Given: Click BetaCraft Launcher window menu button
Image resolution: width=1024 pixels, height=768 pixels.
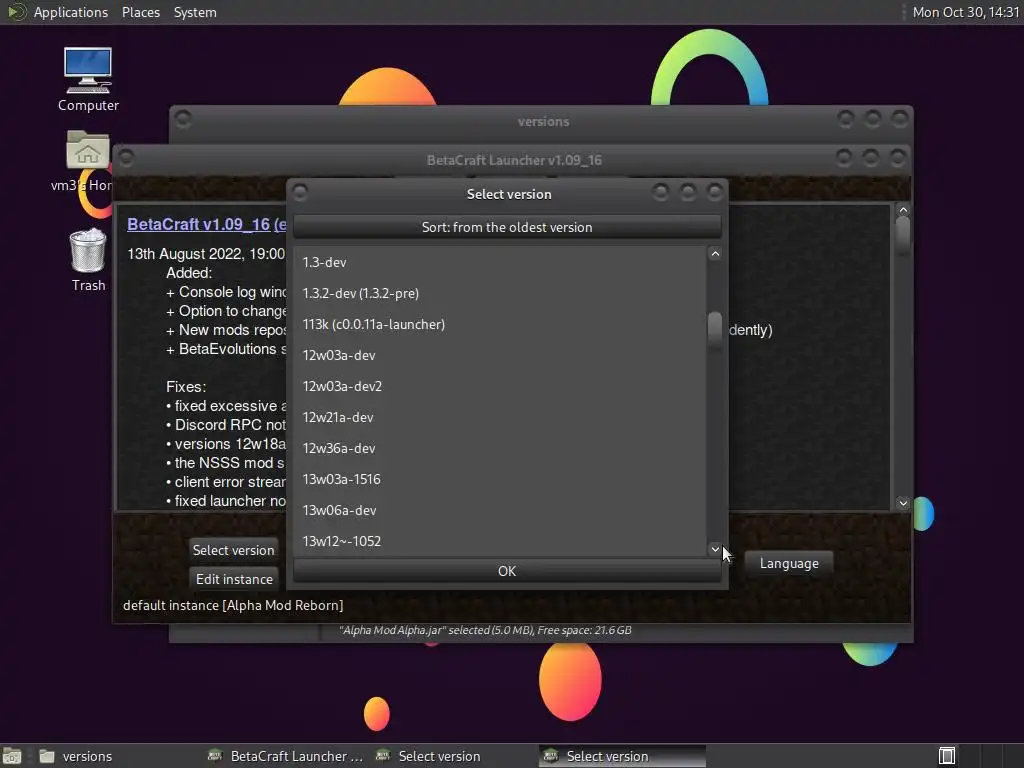Looking at the screenshot, I should point(126,158).
